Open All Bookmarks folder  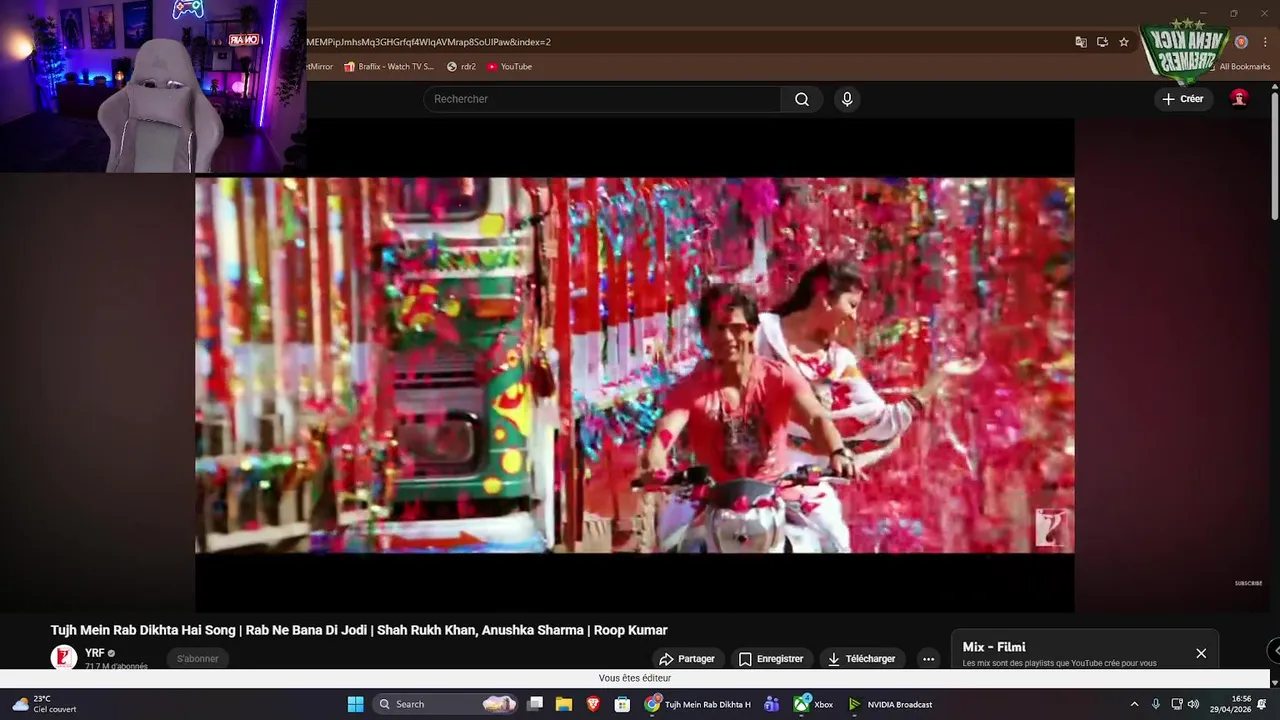click(1237, 66)
